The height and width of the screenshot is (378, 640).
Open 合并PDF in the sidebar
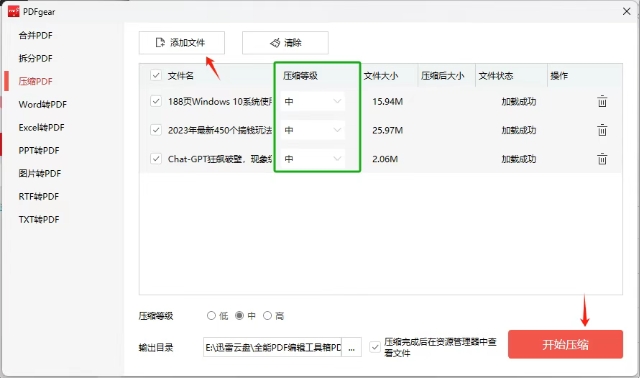pos(36,36)
